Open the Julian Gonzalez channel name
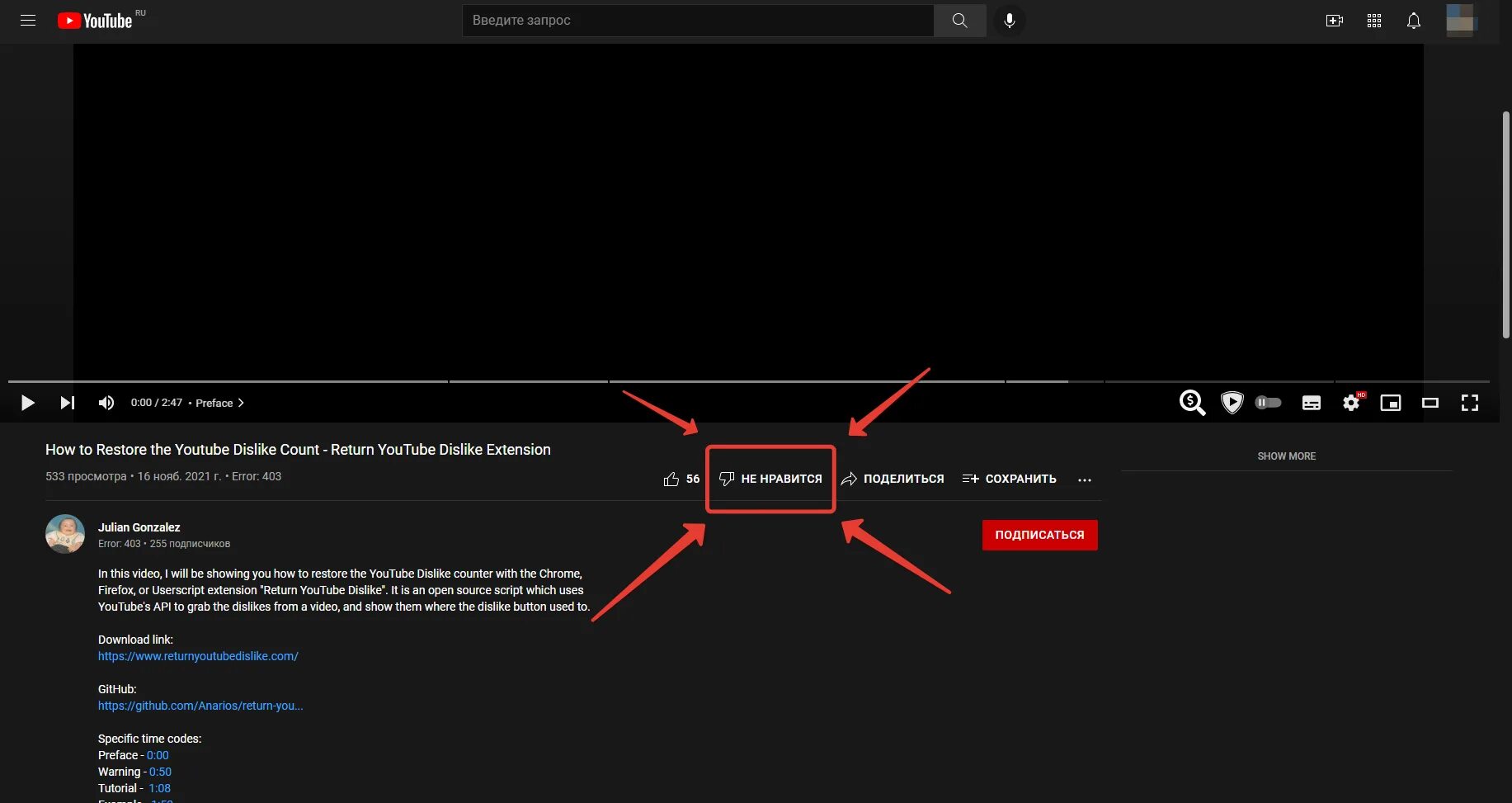The height and width of the screenshot is (803, 1512). (x=139, y=527)
